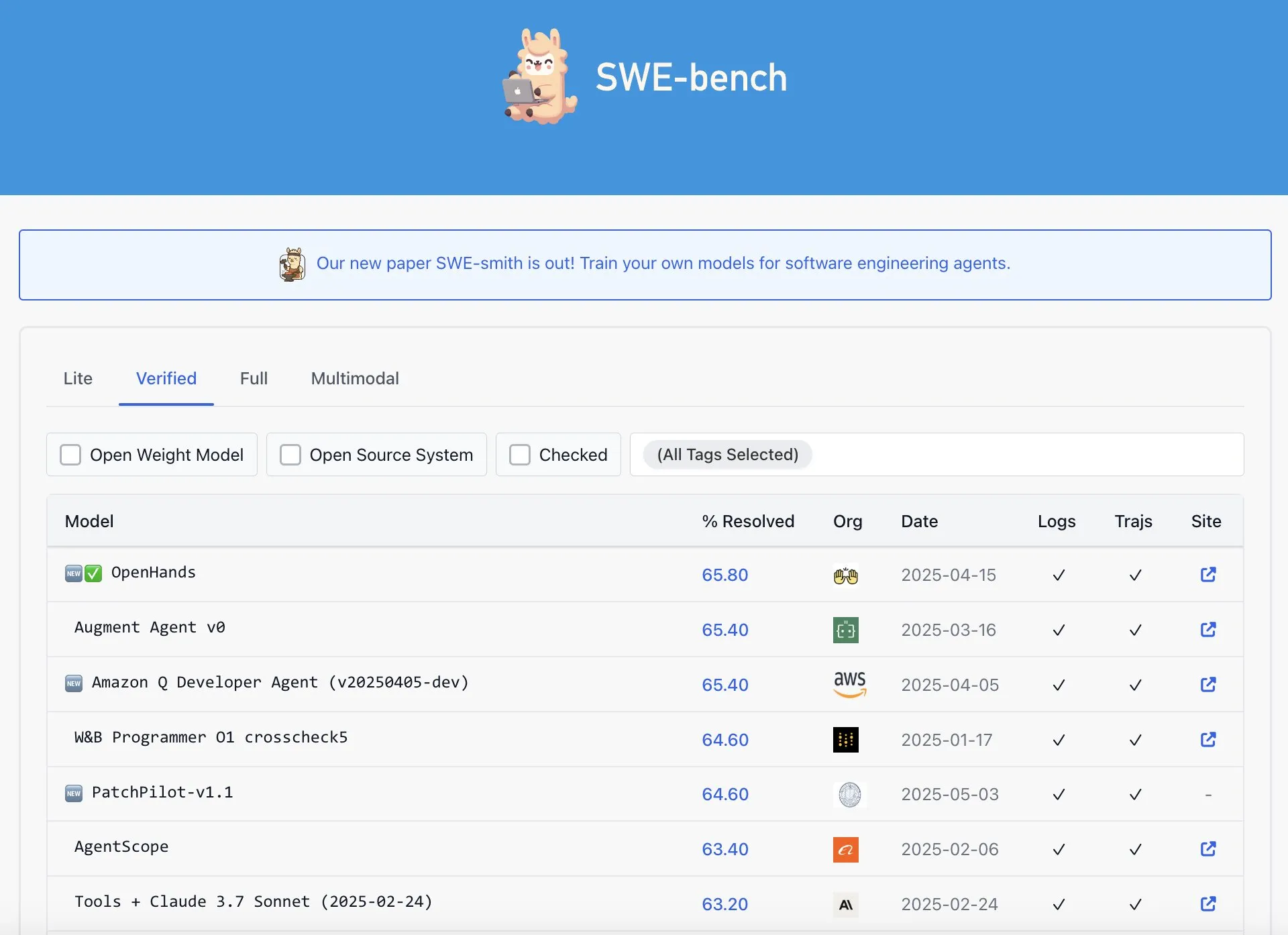Click the Logs checkmark for OpenHands
The width and height of the screenshot is (1288, 935).
click(1059, 575)
